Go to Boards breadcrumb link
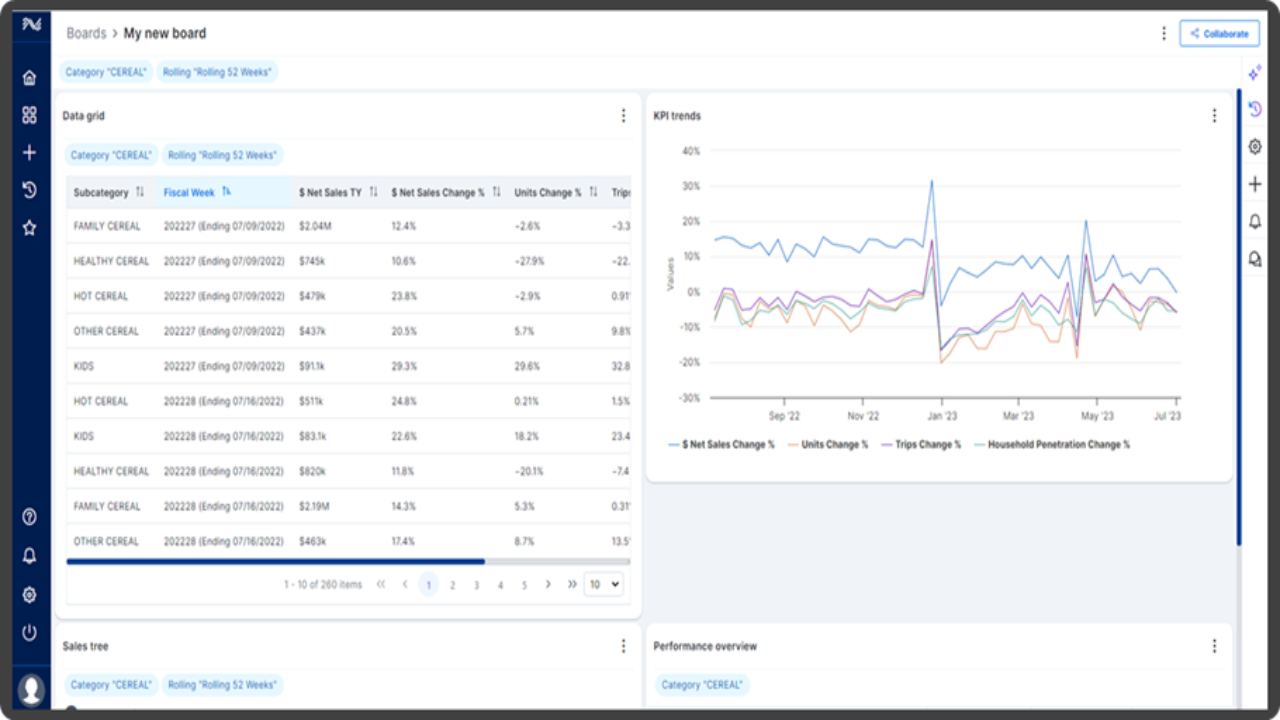Screen dimensions: 1280x720 pyautogui.click(x=86, y=33)
